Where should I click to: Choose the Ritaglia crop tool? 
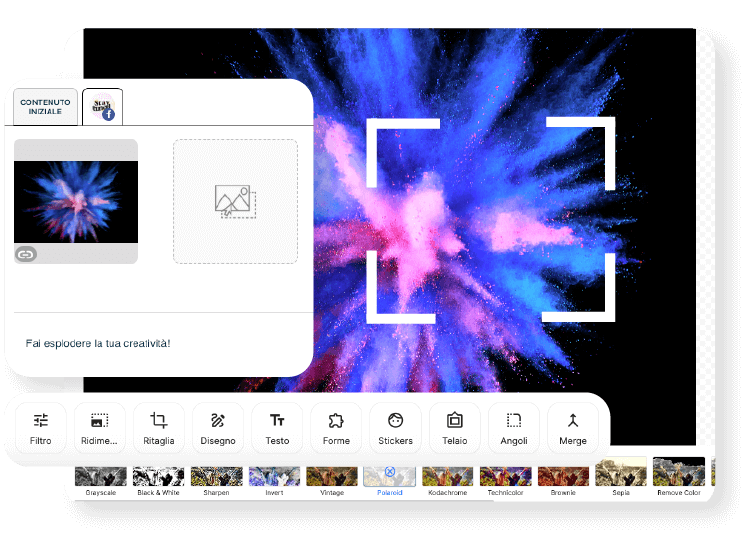click(x=158, y=429)
